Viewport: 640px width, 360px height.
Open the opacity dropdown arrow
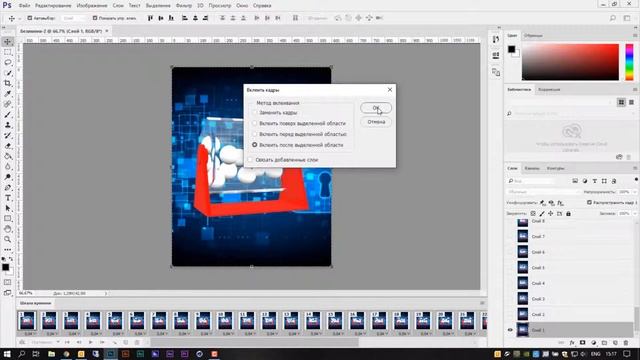[x=634, y=191]
